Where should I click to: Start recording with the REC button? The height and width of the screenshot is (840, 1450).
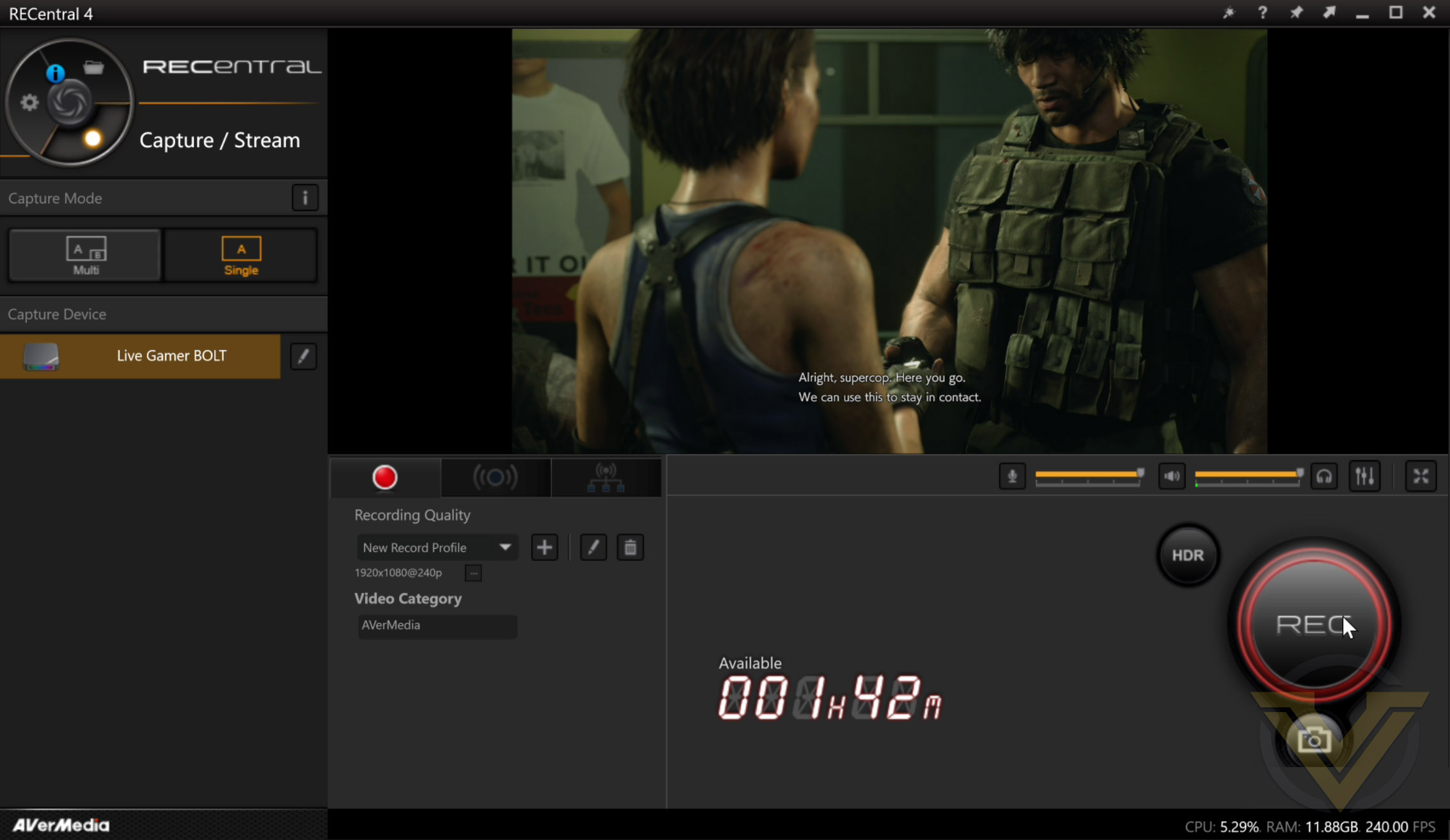click(1314, 624)
